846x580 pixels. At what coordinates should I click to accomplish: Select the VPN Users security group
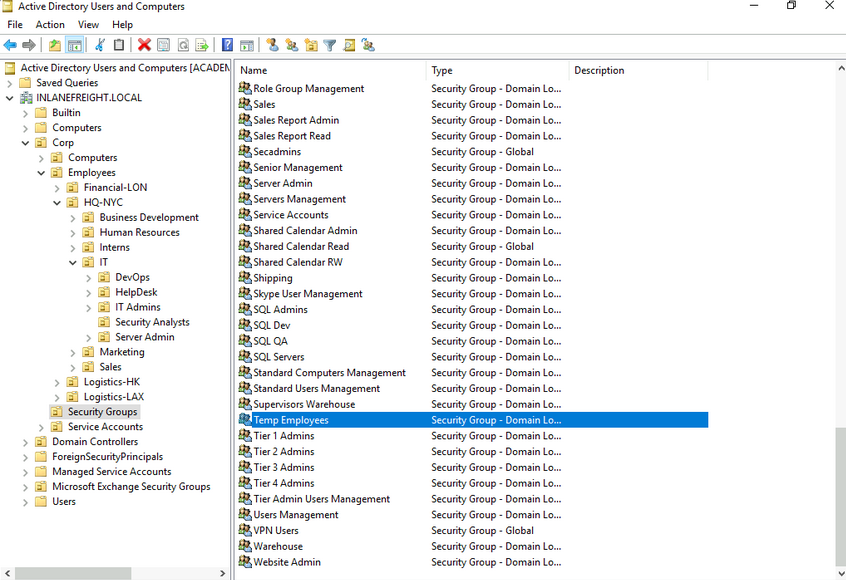click(275, 531)
